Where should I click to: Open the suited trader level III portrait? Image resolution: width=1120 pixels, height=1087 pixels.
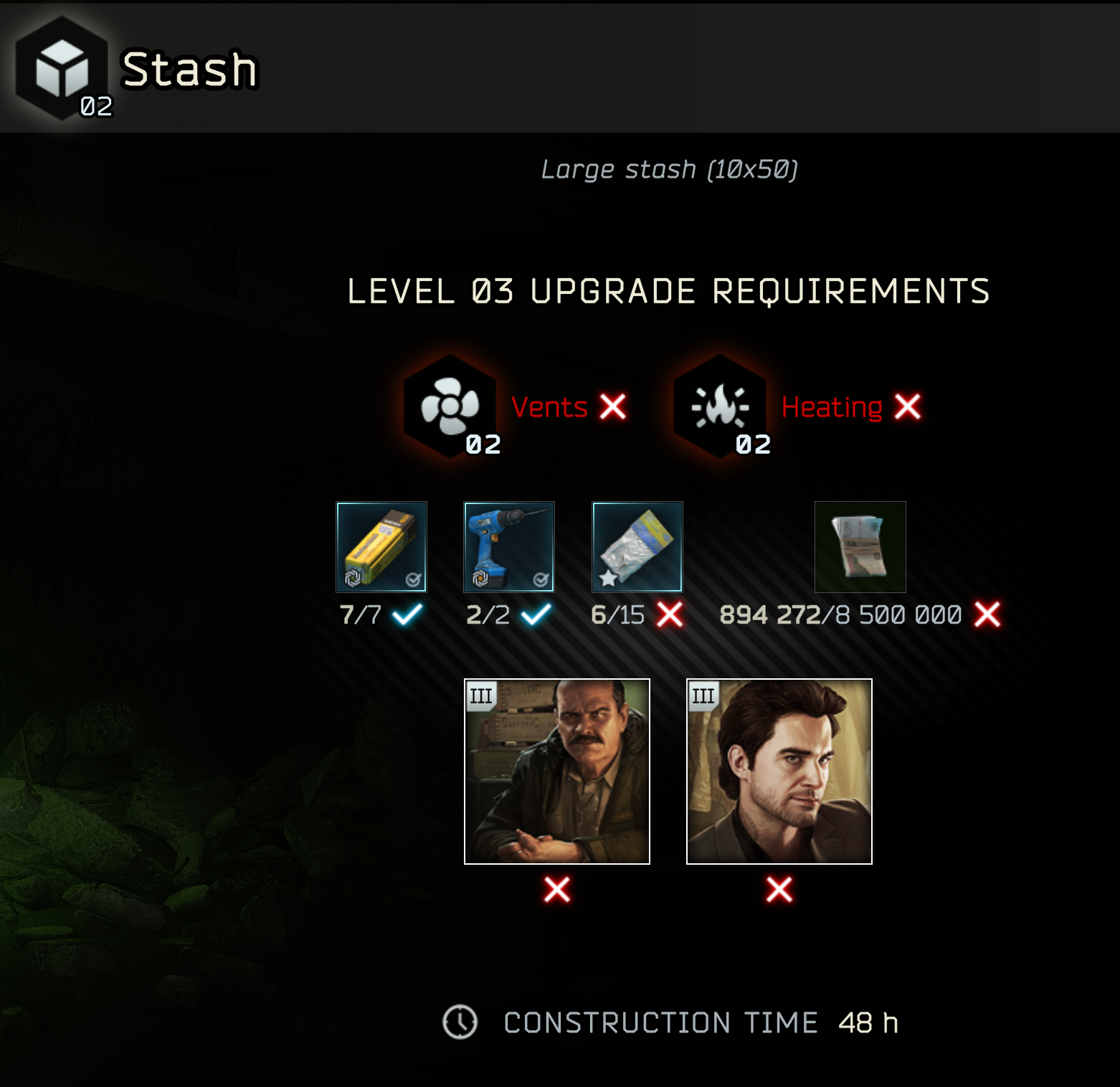point(779,772)
